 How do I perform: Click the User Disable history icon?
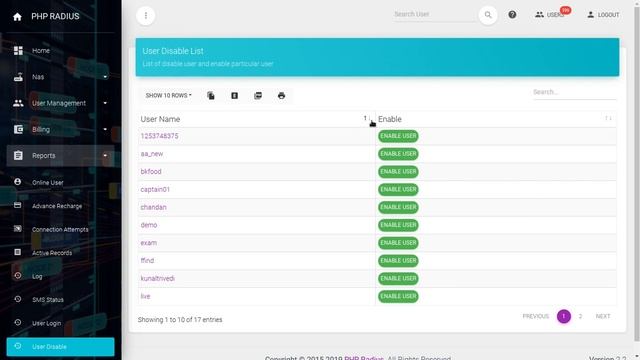click(x=18, y=346)
